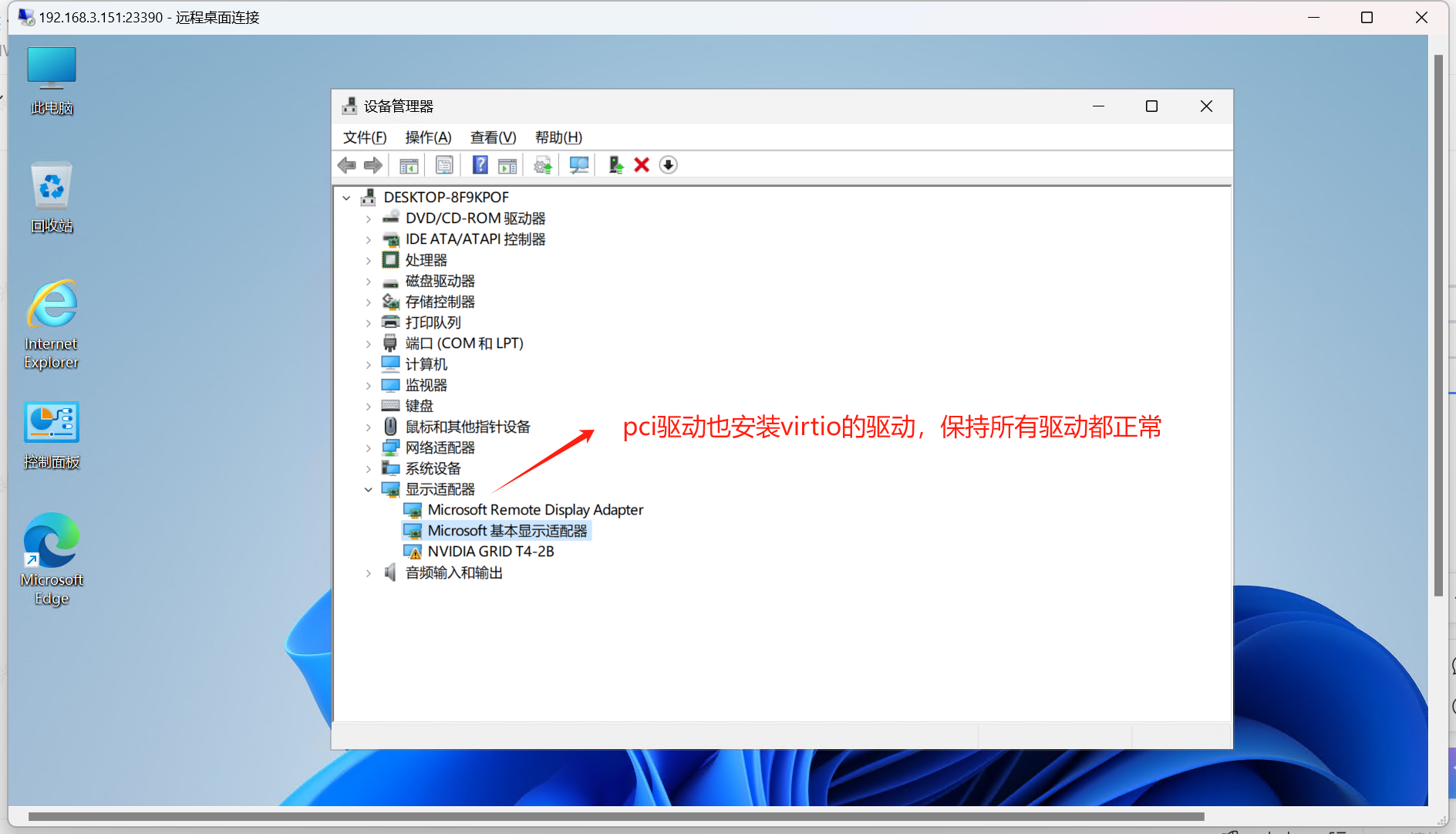
Task: Collapse the 显示适配器 category
Action: point(369,490)
